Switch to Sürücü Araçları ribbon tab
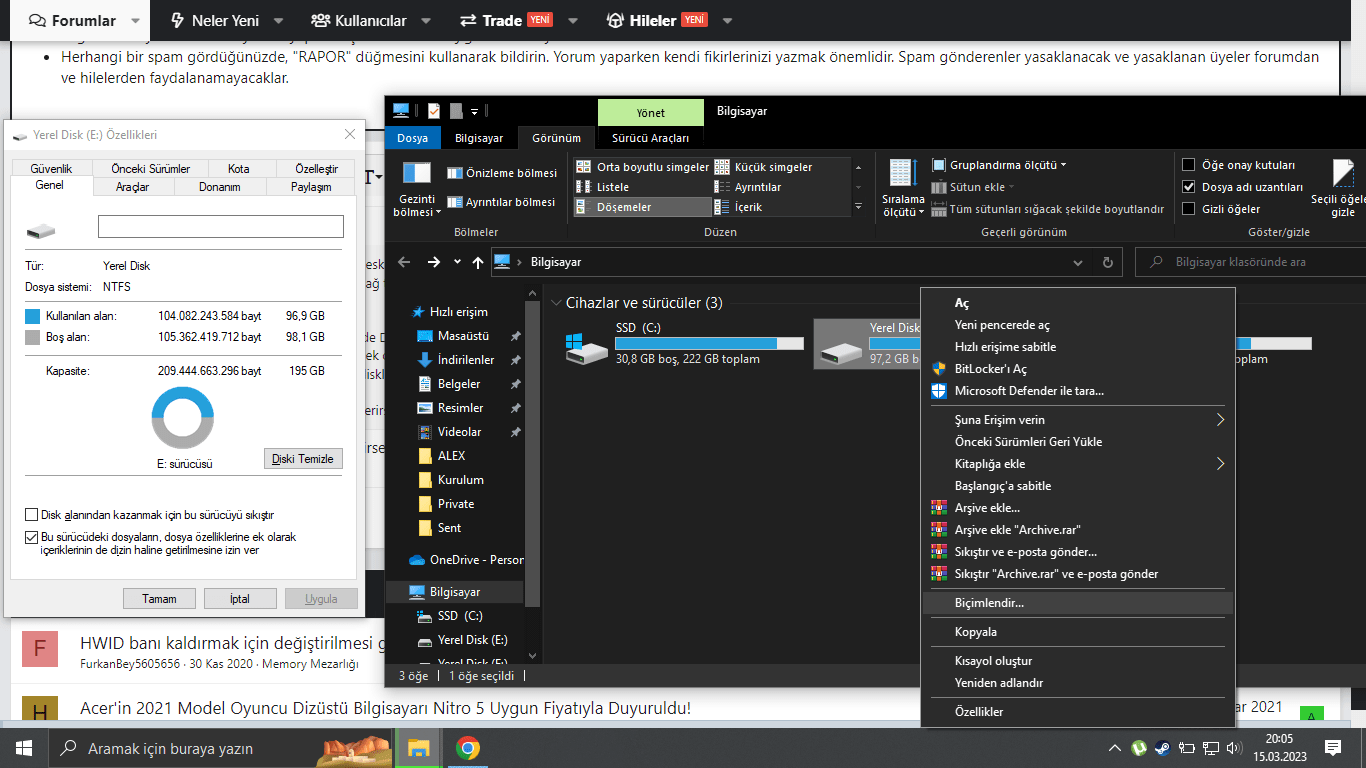The width and height of the screenshot is (1366, 768). (650, 138)
